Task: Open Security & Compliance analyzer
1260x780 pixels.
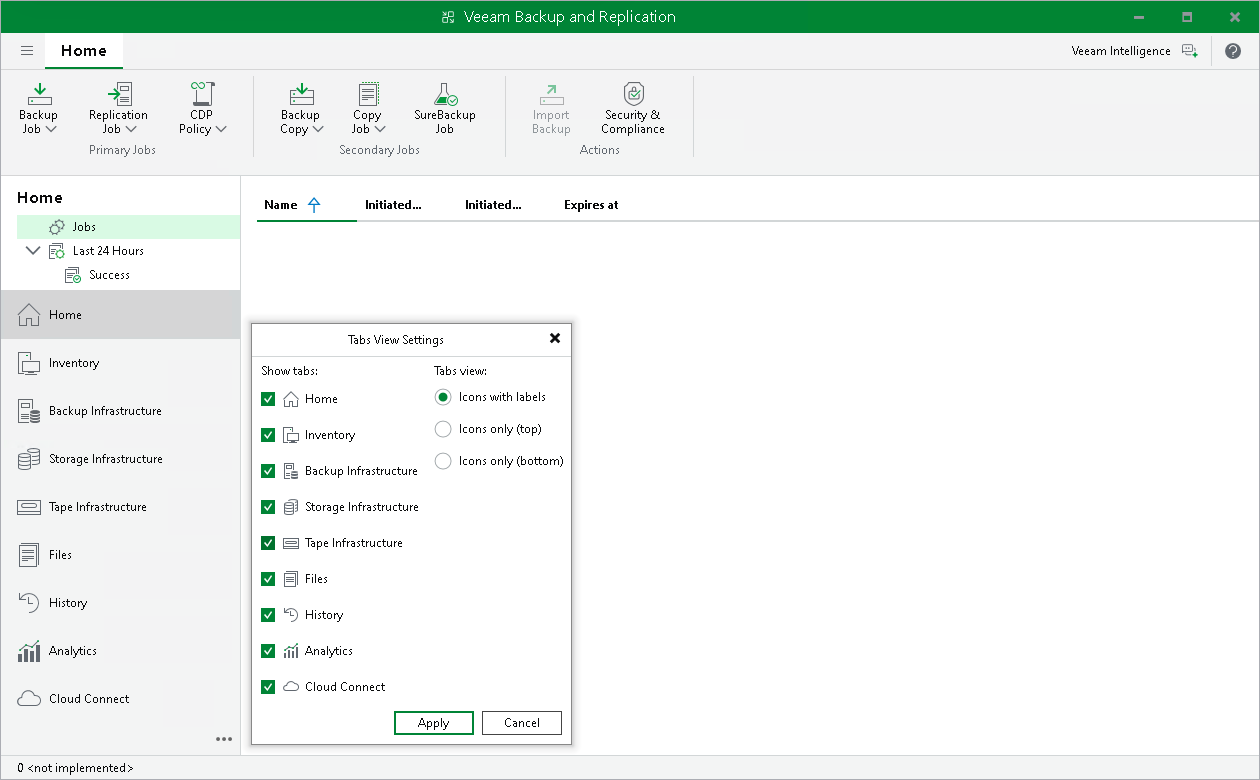Action: [633, 108]
